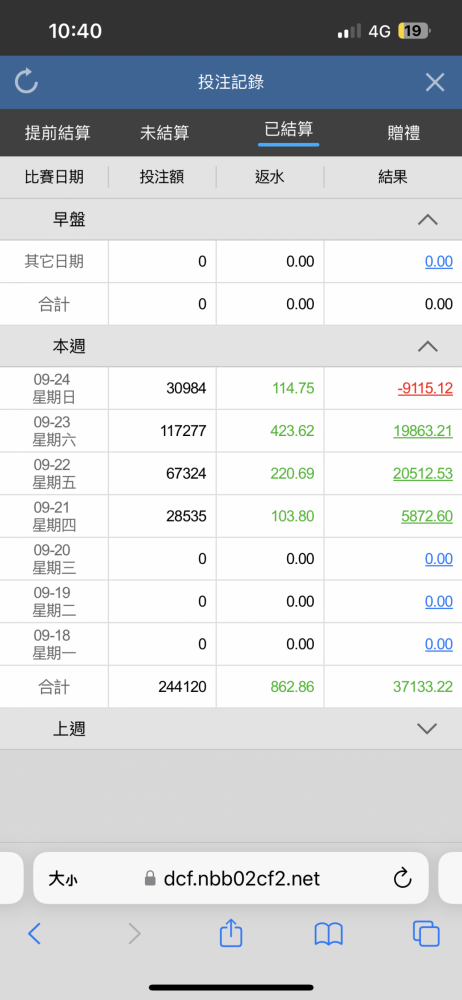Tap the refresh icon in the header
The image size is (462, 1000).
(27, 82)
